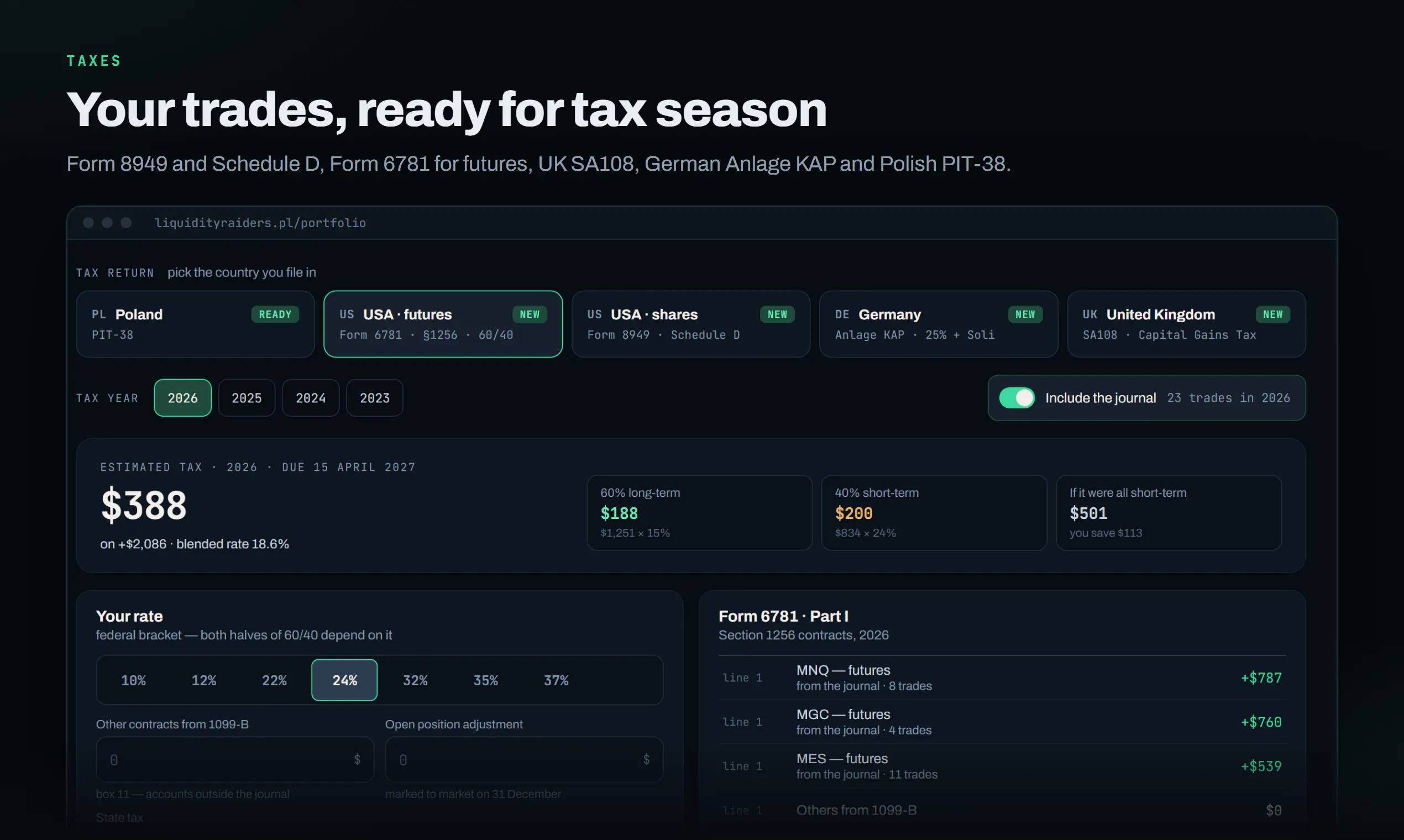
Task: Click the READY badge on Poland card
Action: (275, 314)
